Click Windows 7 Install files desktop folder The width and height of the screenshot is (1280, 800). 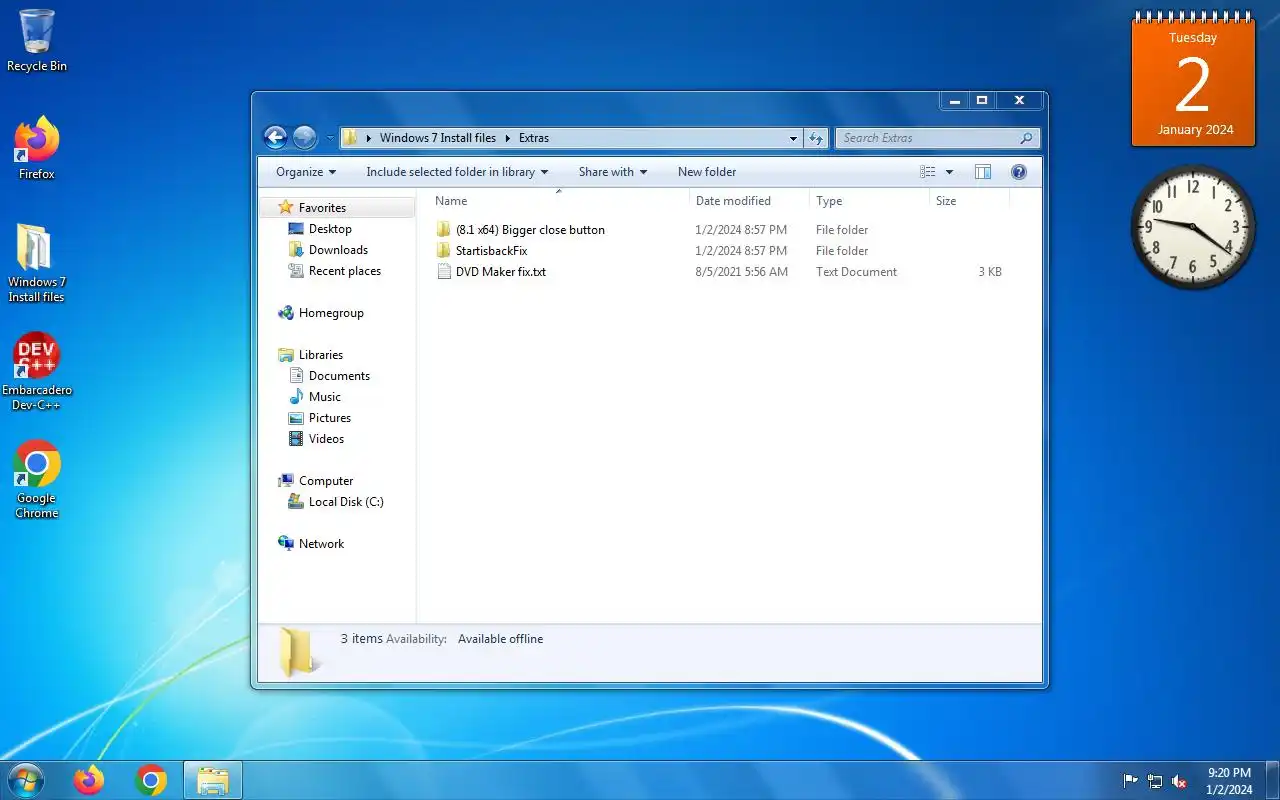(x=36, y=263)
